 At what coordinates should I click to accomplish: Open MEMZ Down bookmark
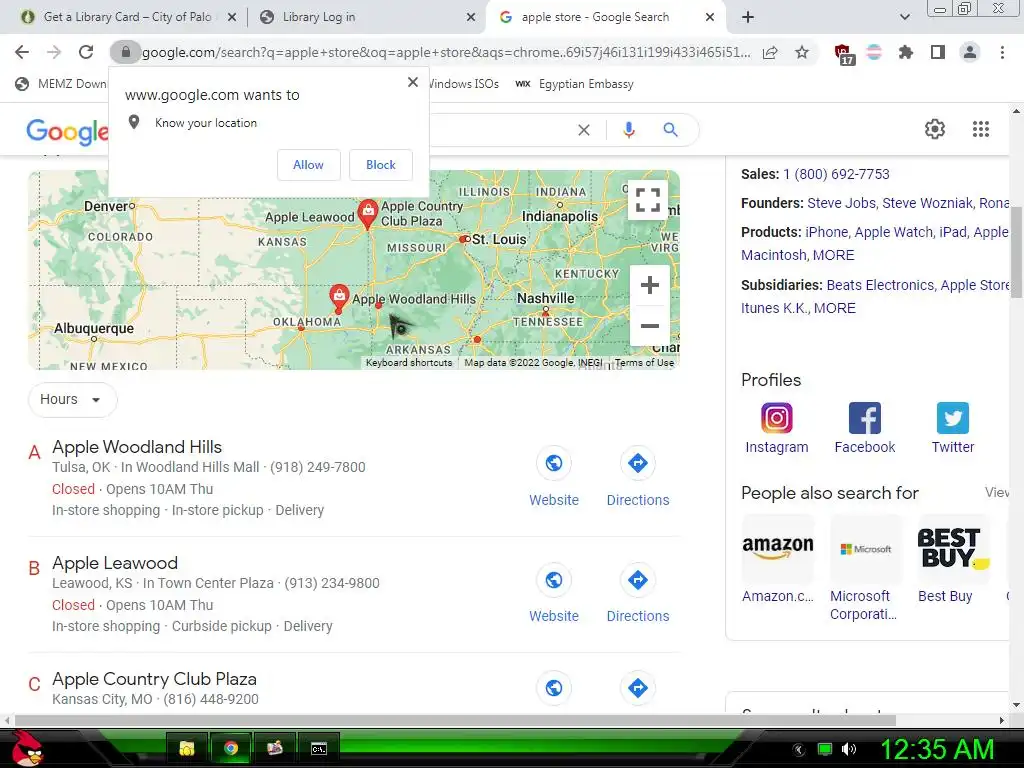click(x=60, y=84)
